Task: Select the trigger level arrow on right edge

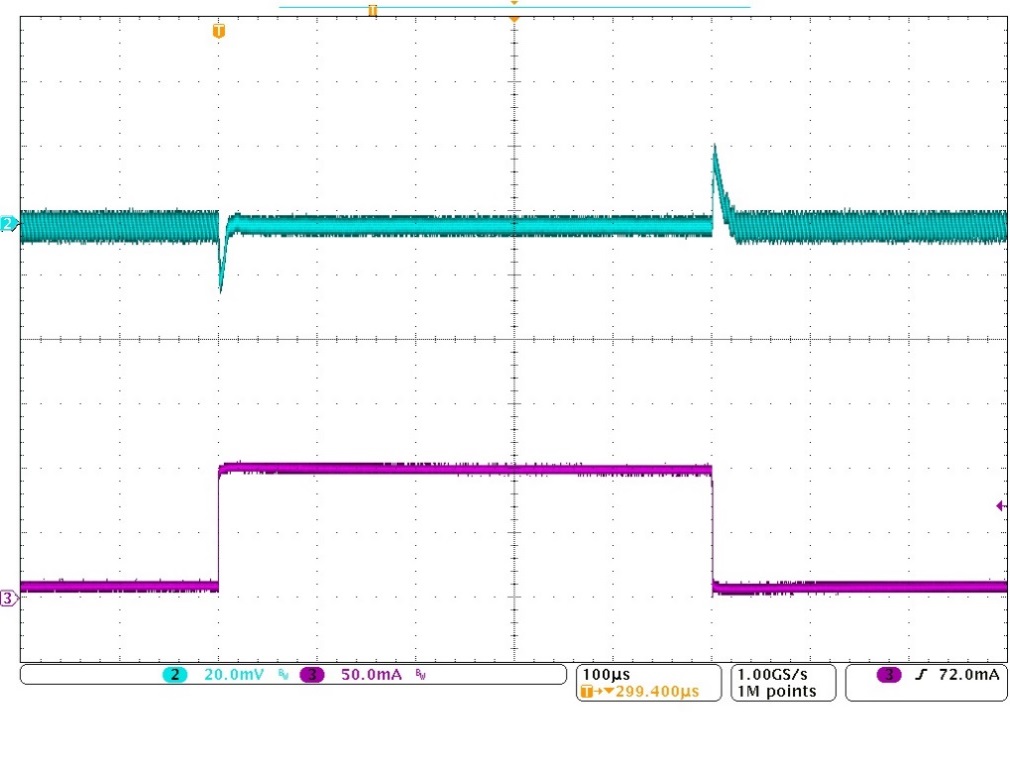Action: coord(1000,506)
